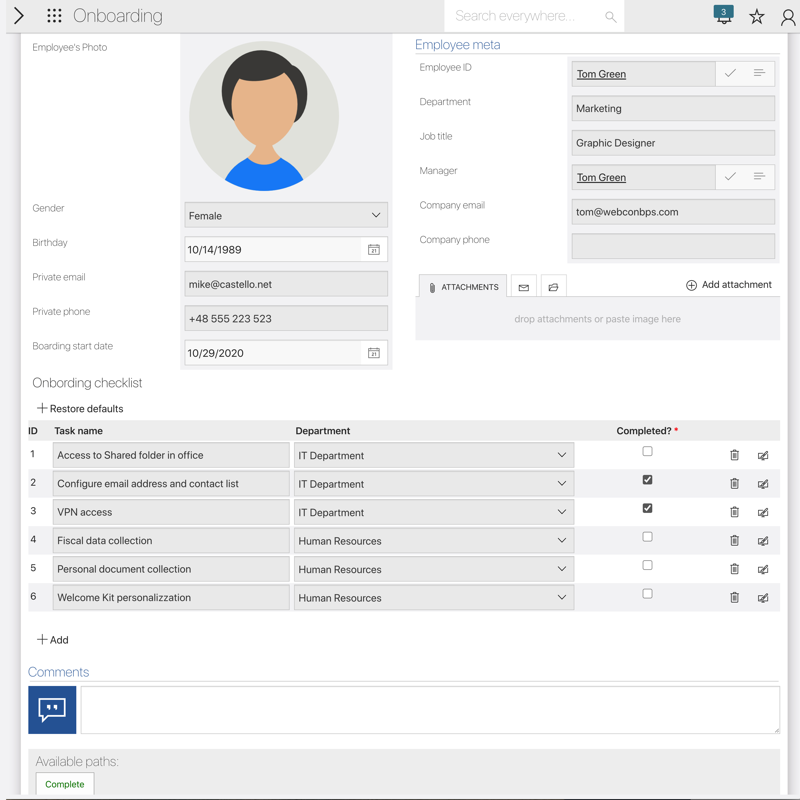This screenshot has height=800, width=800.
Task: Open the Gender dropdown
Action: [x=285, y=216]
